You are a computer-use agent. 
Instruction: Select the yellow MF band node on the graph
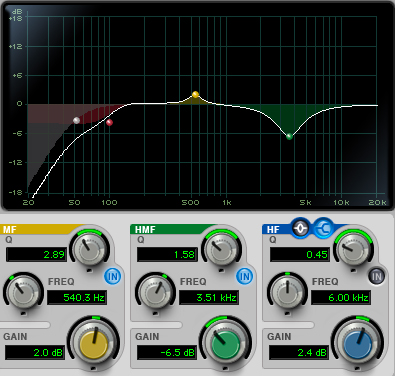click(196, 95)
